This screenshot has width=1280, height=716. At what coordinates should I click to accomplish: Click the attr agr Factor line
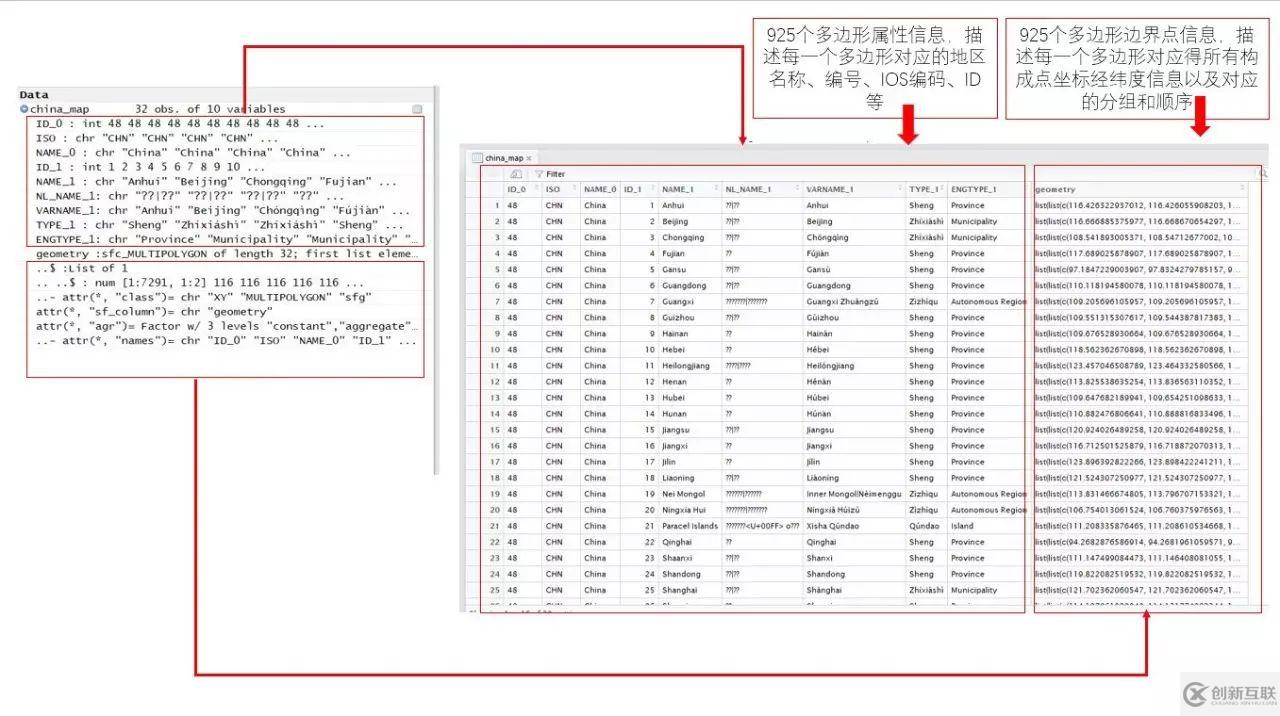(226, 326)
